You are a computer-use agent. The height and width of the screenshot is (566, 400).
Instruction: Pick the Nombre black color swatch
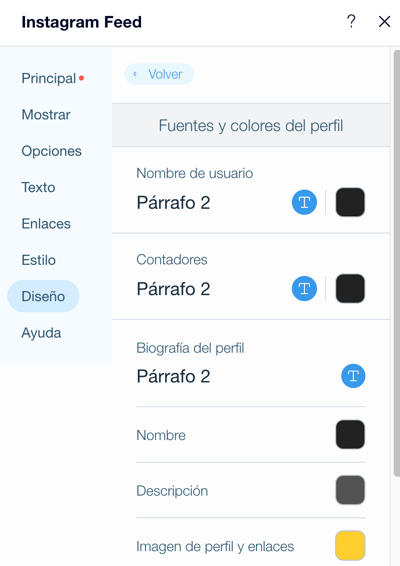point(350,434)
